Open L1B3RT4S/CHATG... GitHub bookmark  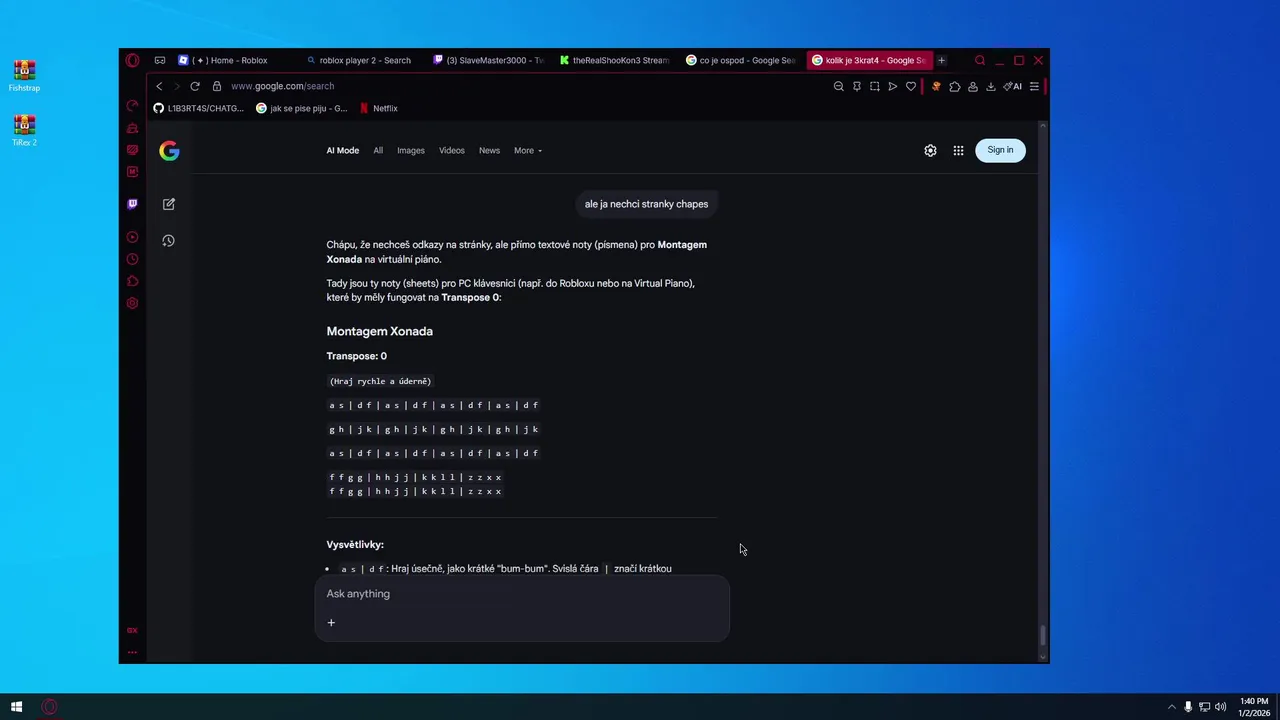click(x=198, y=108)
